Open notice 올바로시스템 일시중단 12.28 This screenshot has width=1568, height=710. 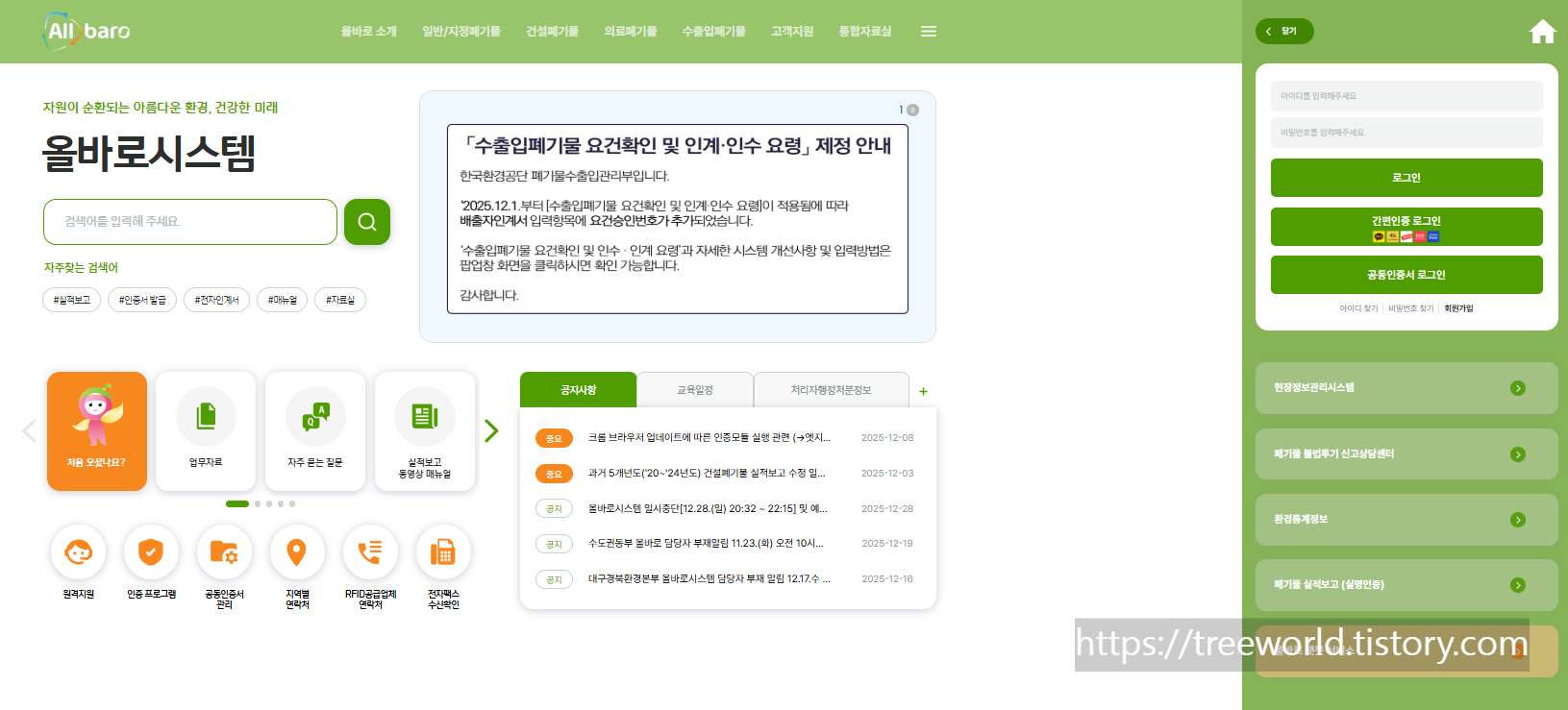[x=708, y=509]
